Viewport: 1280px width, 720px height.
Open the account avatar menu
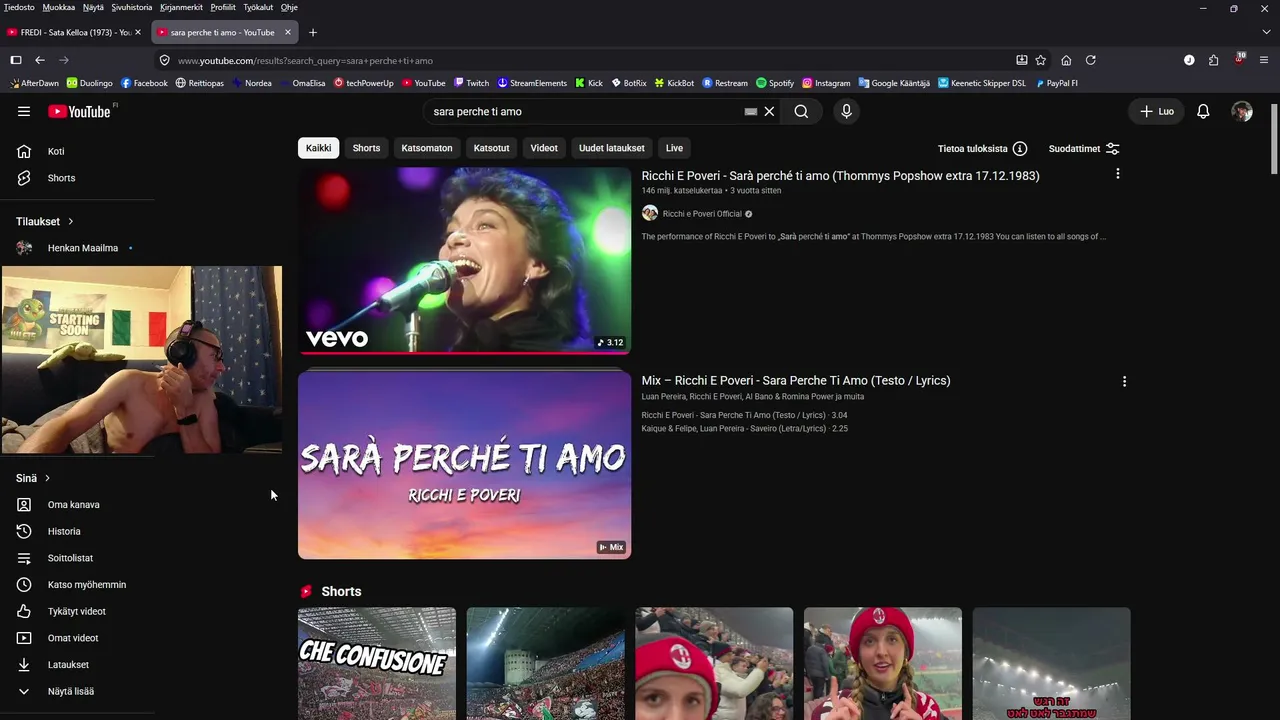(x=1242, y=111)
